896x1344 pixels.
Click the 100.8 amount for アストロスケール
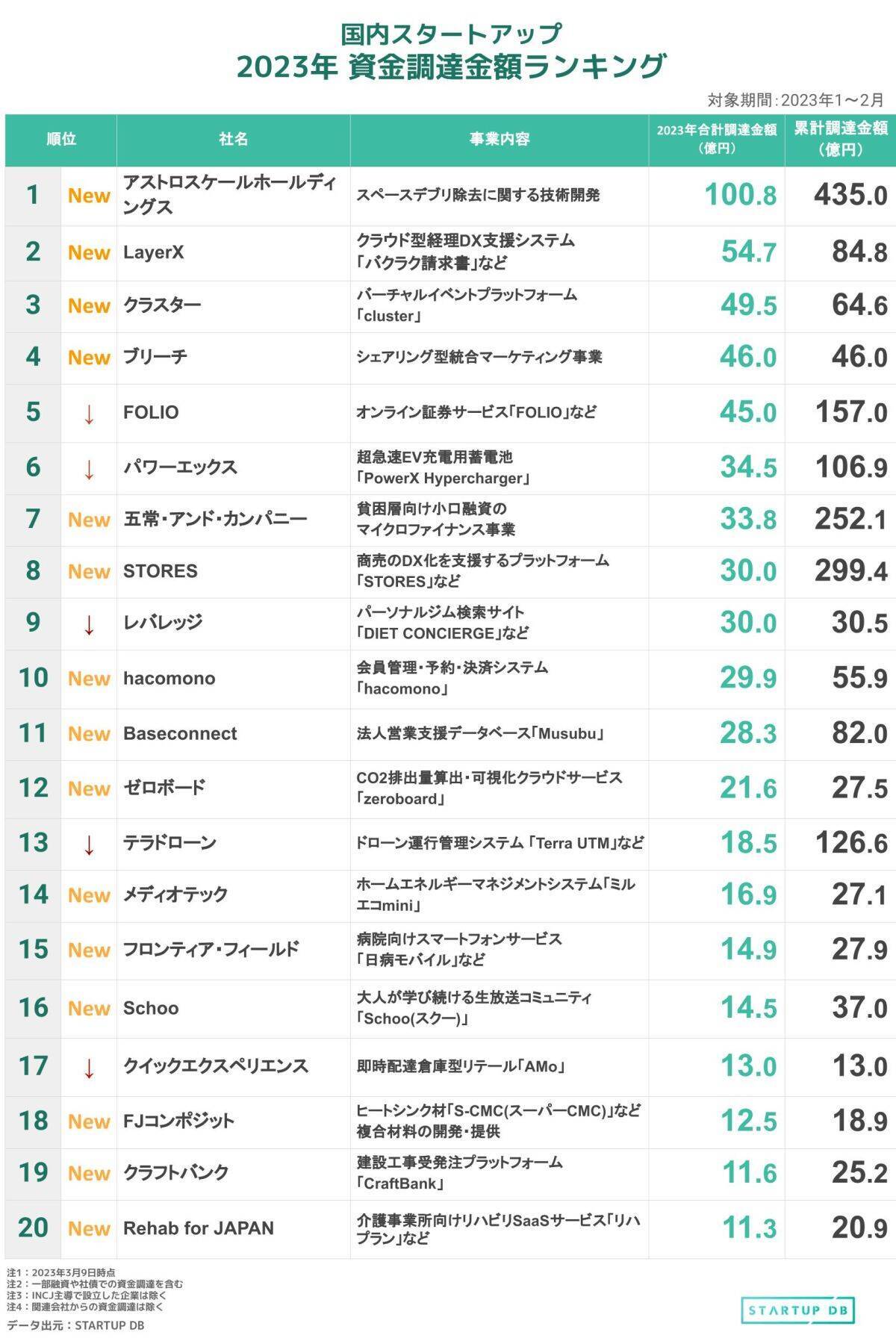tap(740, 195)
